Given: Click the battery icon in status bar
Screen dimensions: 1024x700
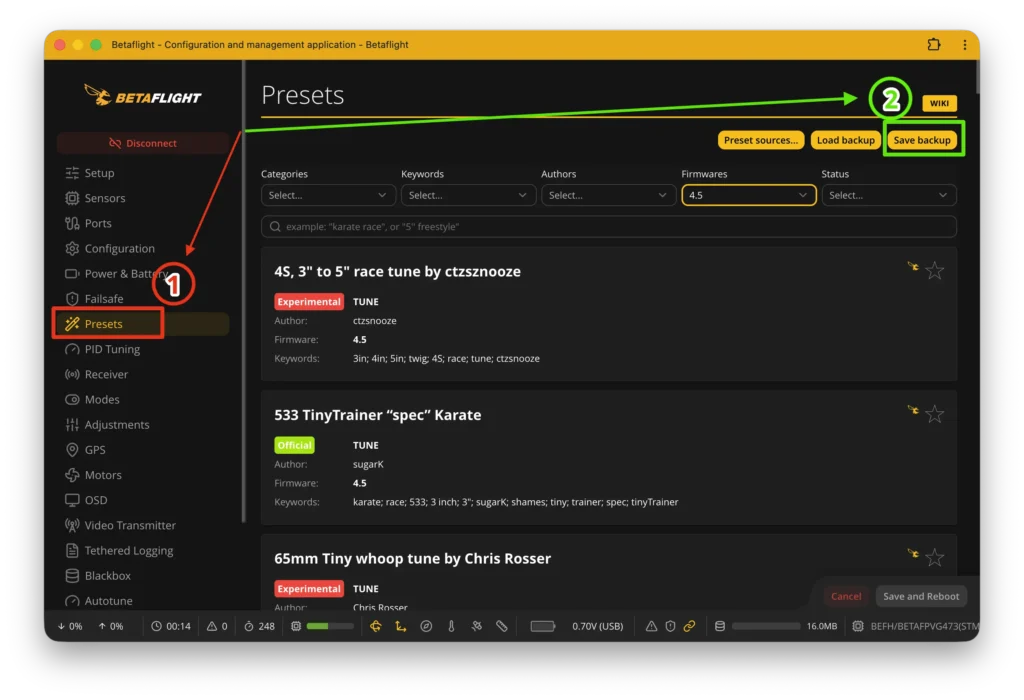Looking at the screenshot, I should point(543,626).
